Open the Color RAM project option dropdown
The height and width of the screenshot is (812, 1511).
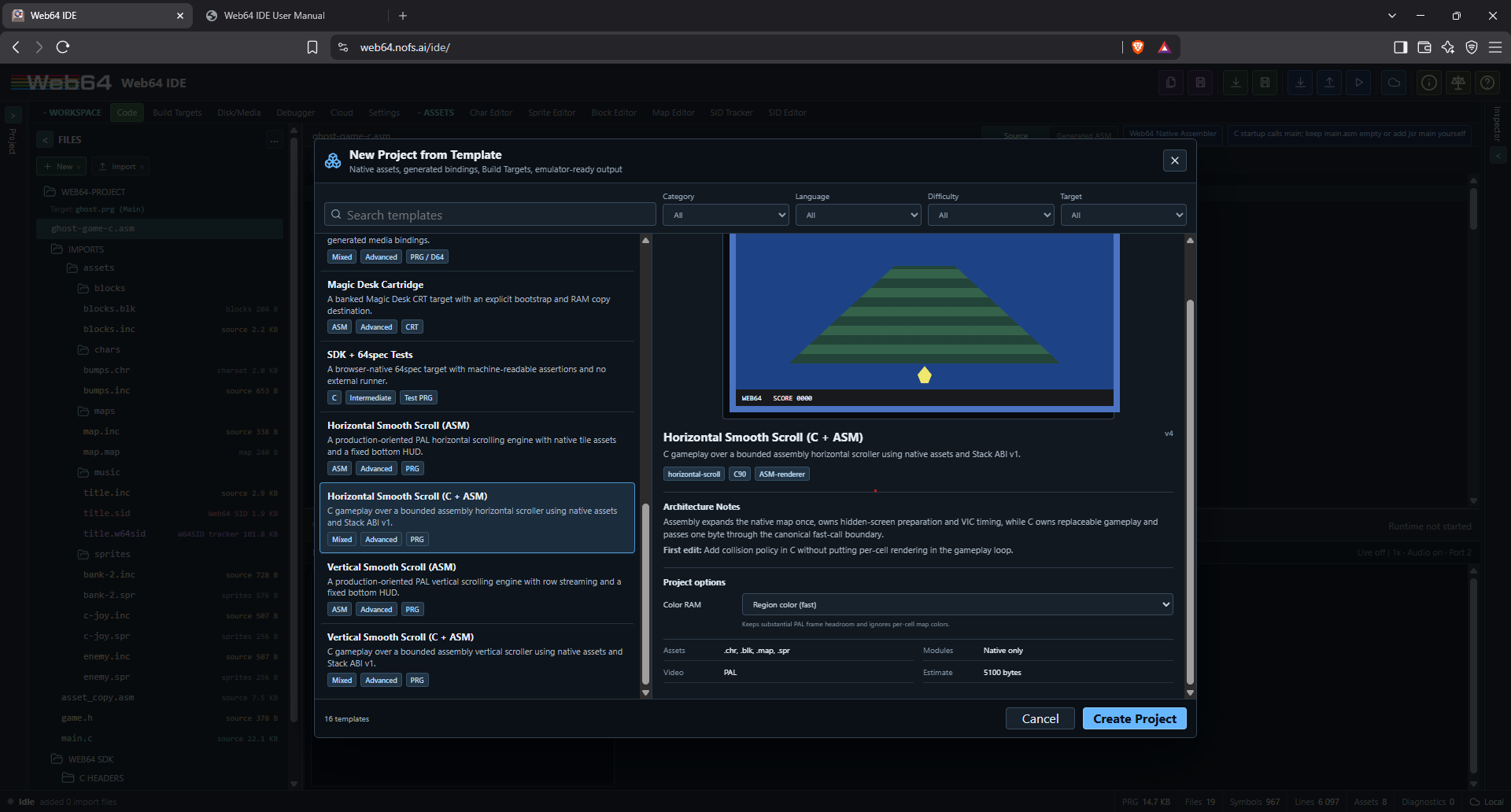(x=957, y=604)
